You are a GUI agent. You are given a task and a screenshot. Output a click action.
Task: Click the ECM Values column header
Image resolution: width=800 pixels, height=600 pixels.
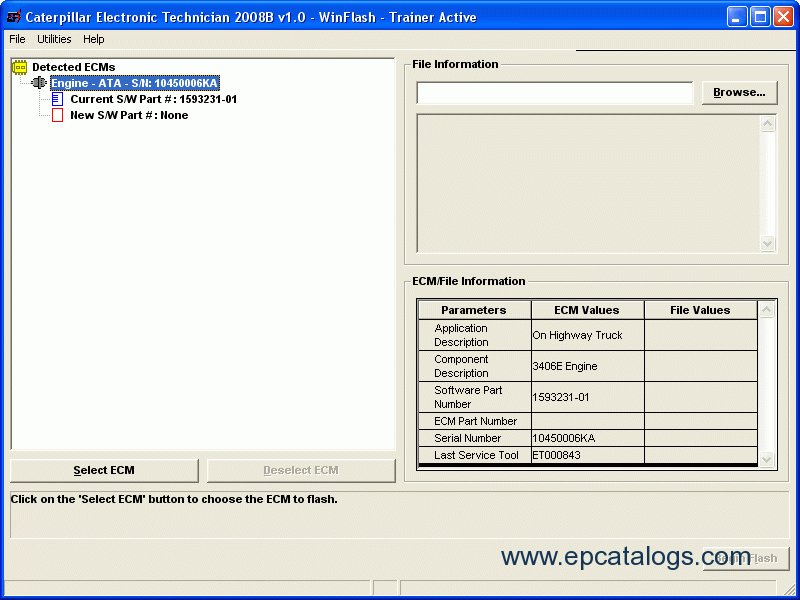[x=587, y=310]
